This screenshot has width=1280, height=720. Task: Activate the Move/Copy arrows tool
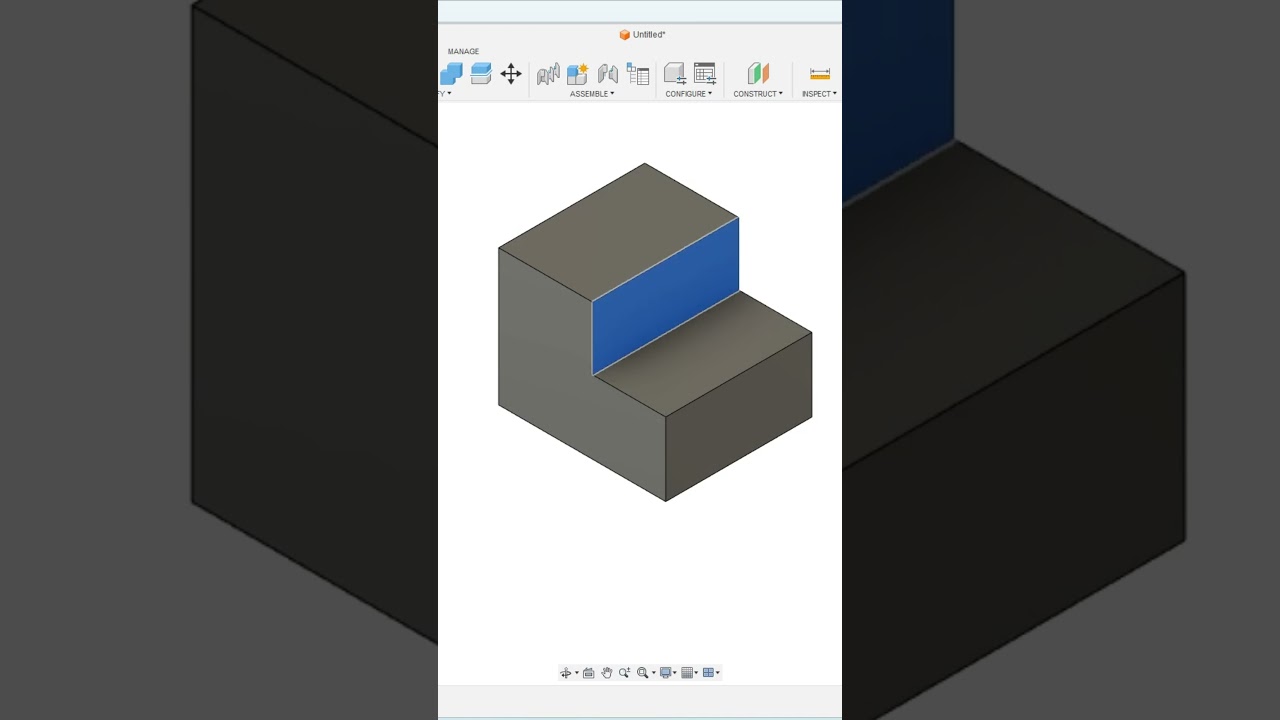(511, 74)
